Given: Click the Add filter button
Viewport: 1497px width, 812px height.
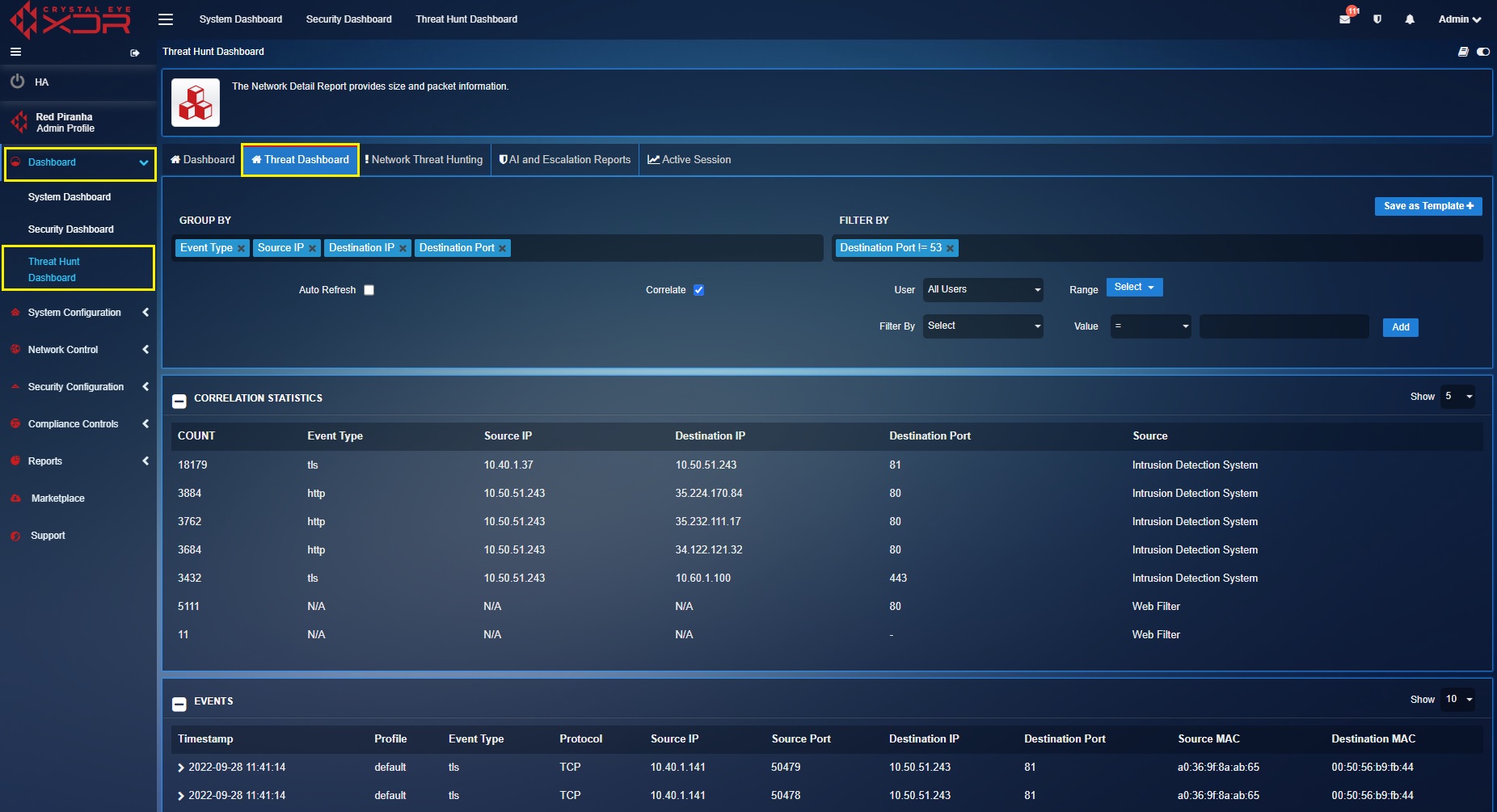Looking at the screenshot, I should pos(1400,327).
